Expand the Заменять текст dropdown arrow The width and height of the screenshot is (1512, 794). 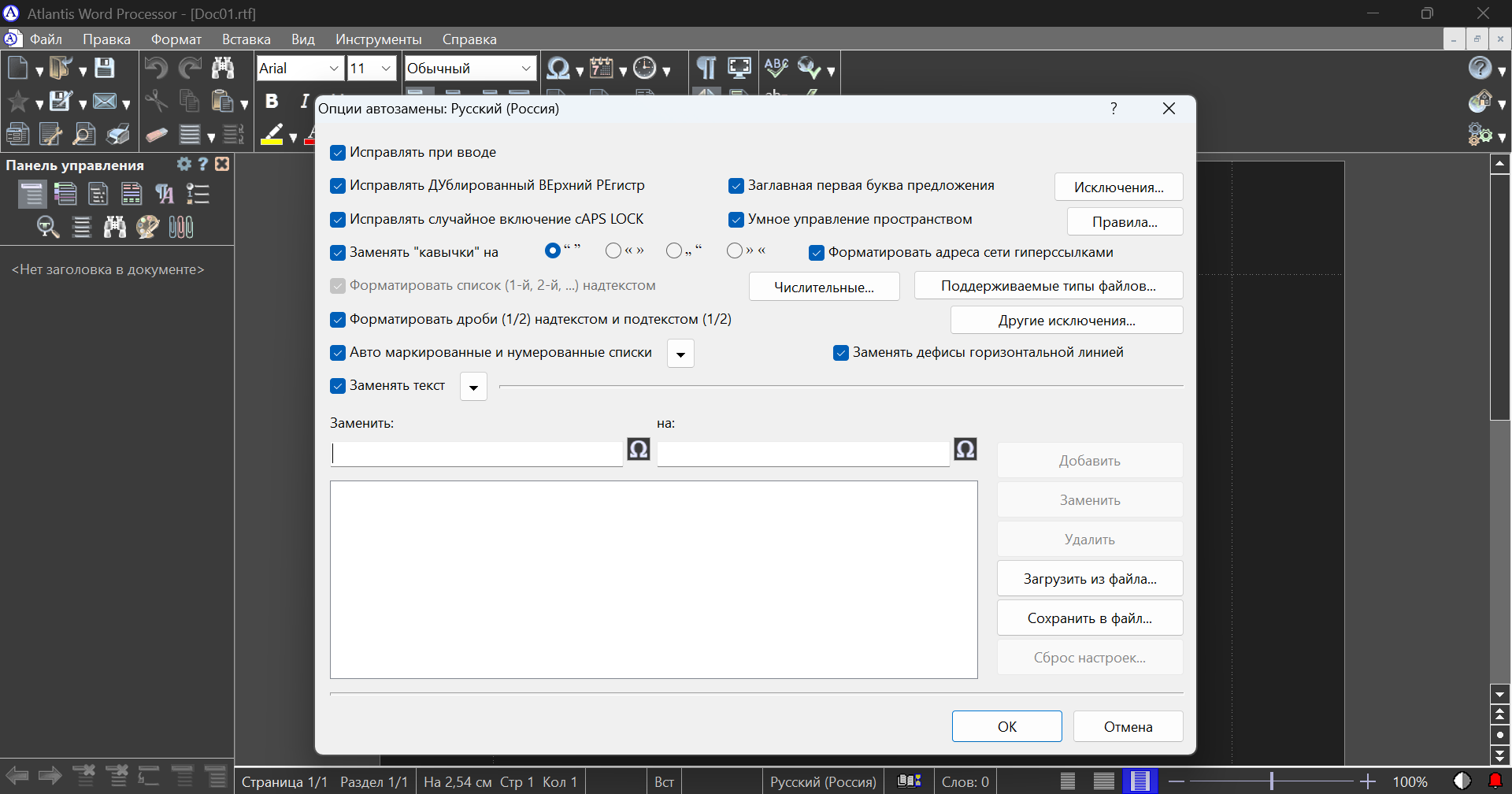(473, 387)
